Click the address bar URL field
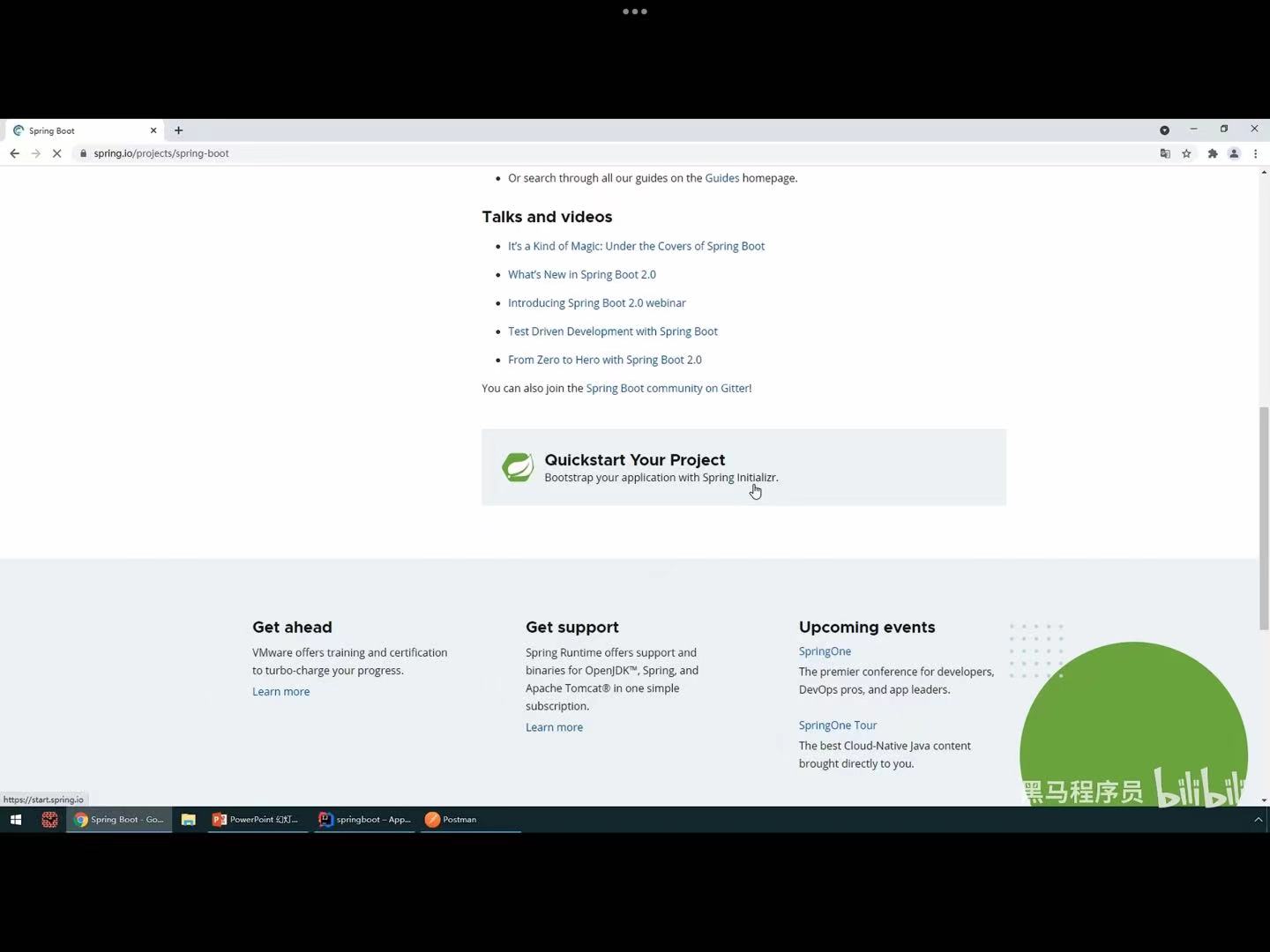1270x952 pixels. (617, 153)
